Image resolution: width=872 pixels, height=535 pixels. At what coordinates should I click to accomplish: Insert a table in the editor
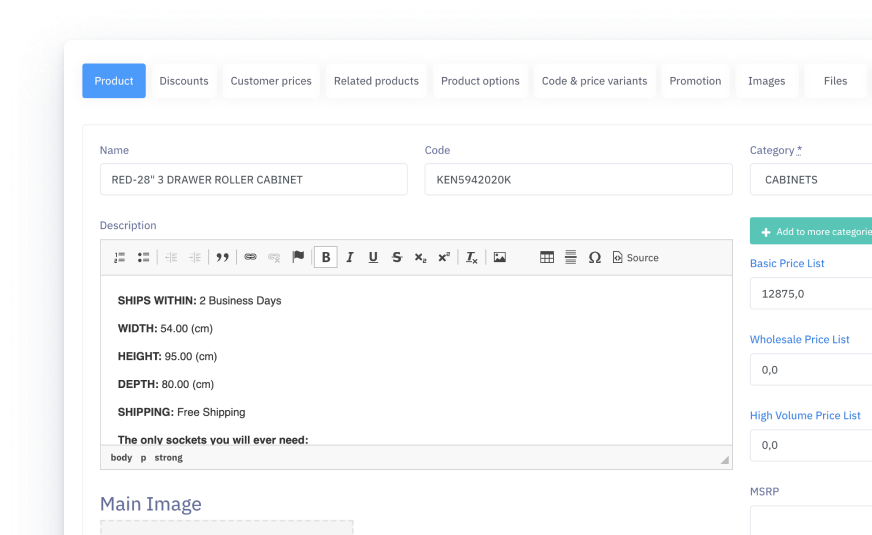pyautogui.click(x=547, y=257)
